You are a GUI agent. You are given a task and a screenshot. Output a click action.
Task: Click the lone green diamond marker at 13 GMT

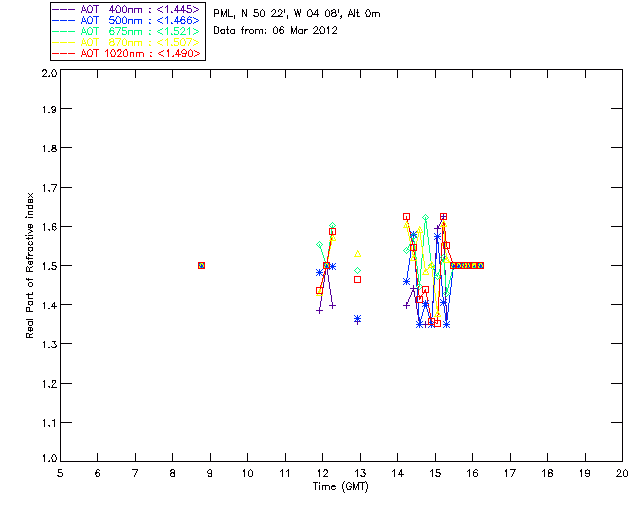coord(358,271)
